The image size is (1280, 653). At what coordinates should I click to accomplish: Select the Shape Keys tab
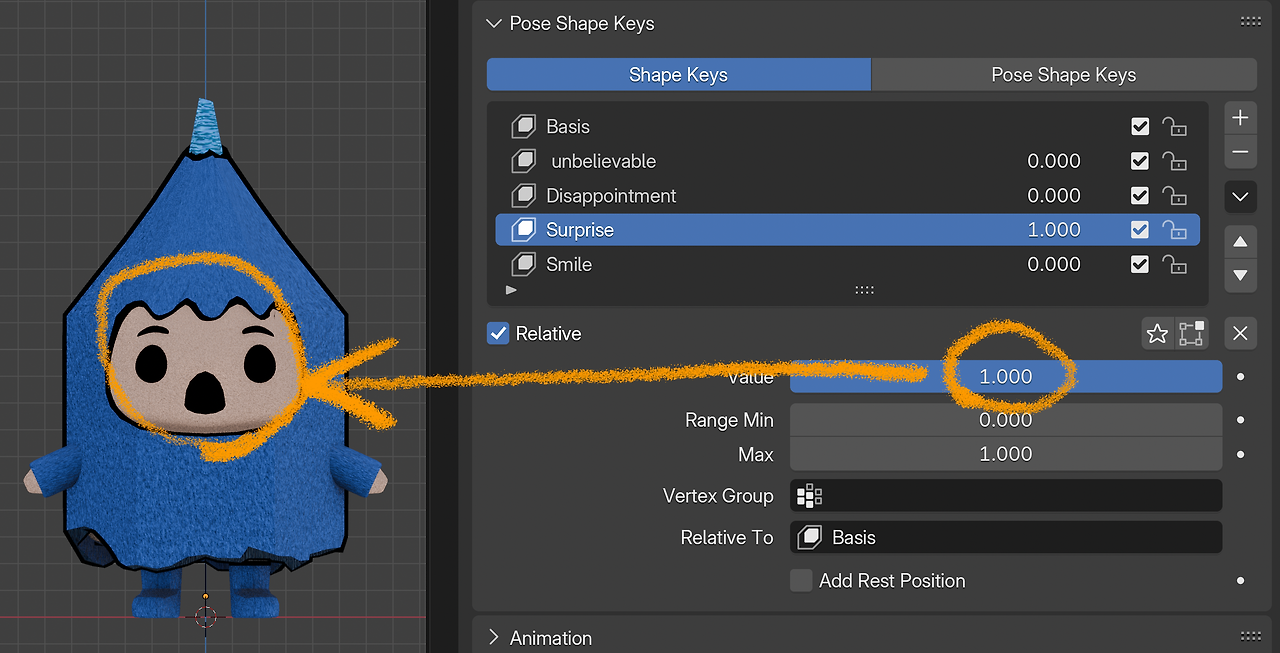pos(678,74)
